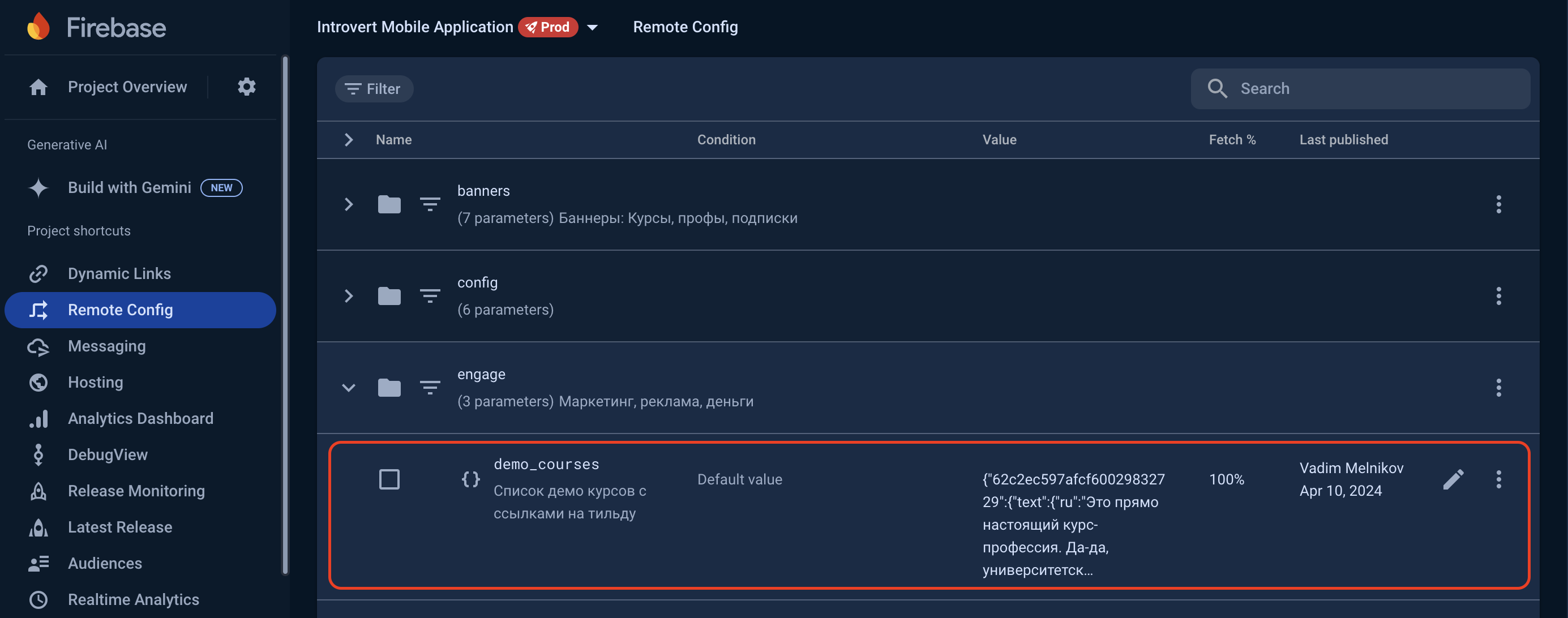This screenshot has height=618, width=1568.
Task: Expand the banners parameter group
Action: (349, 204)
